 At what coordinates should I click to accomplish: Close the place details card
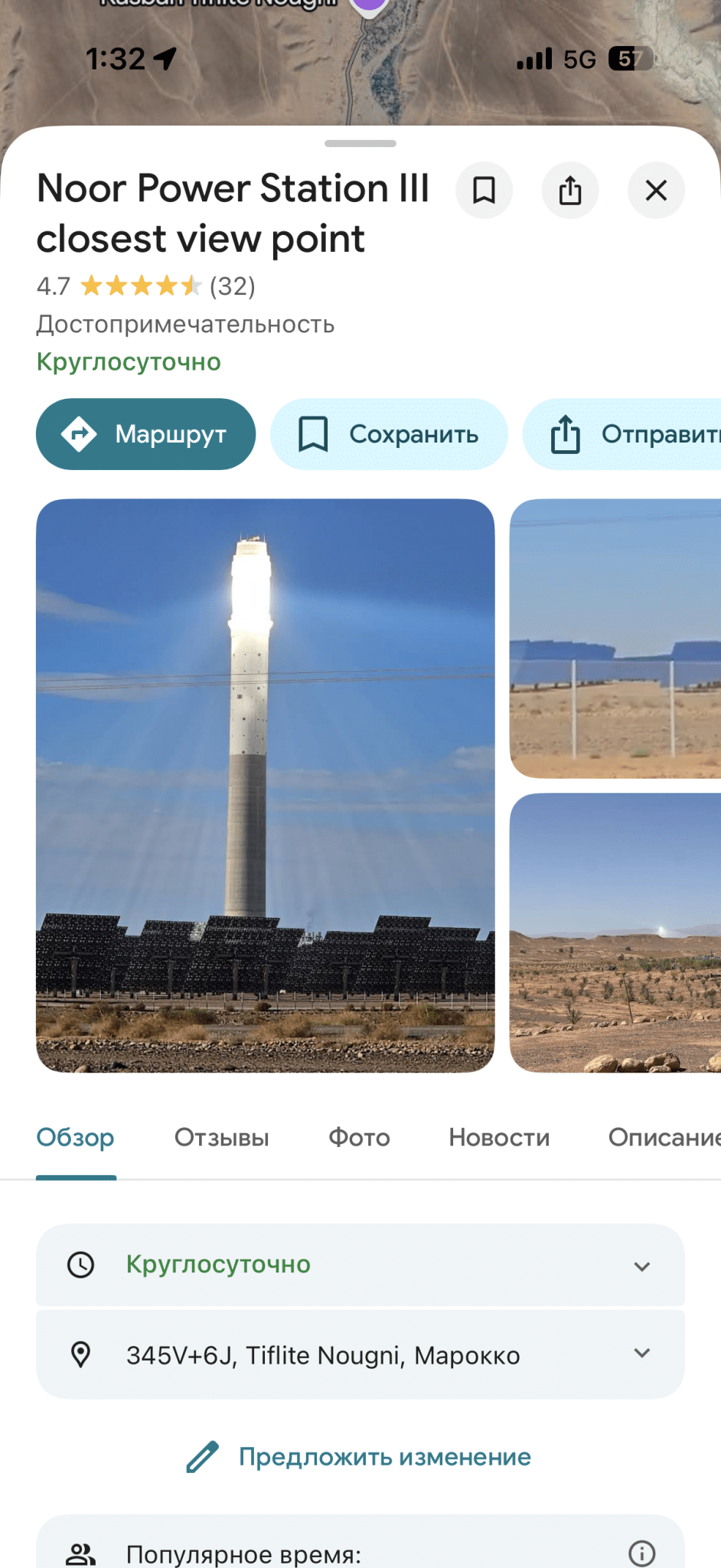[x=656, y=190]
